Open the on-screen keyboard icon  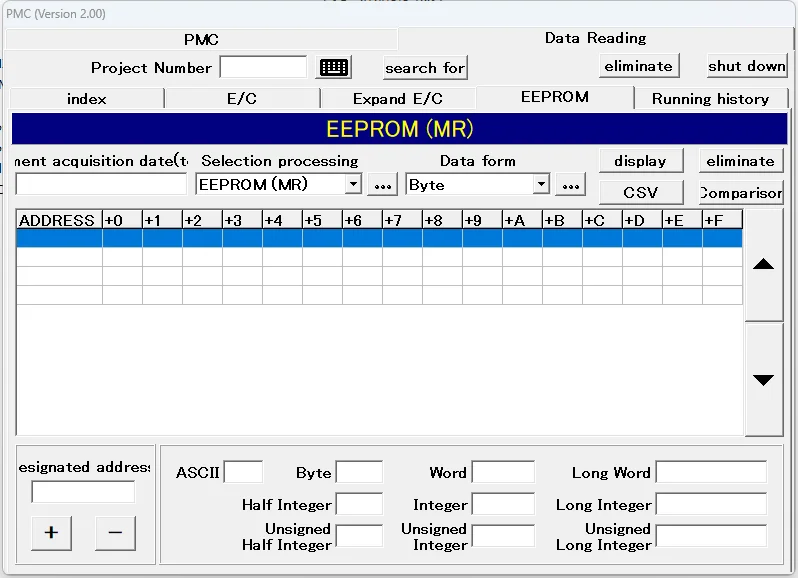[x=333, y=68]
